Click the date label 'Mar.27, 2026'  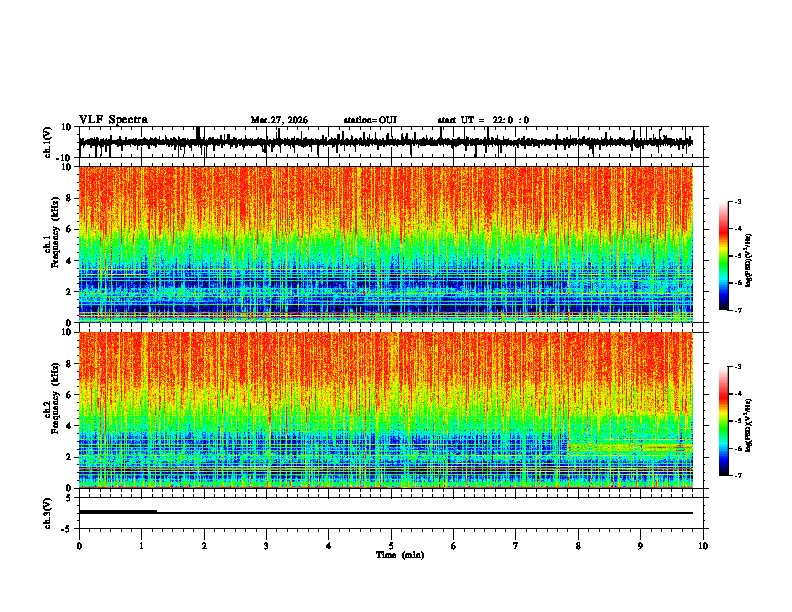pyautogui.click(x=279, y=120)
